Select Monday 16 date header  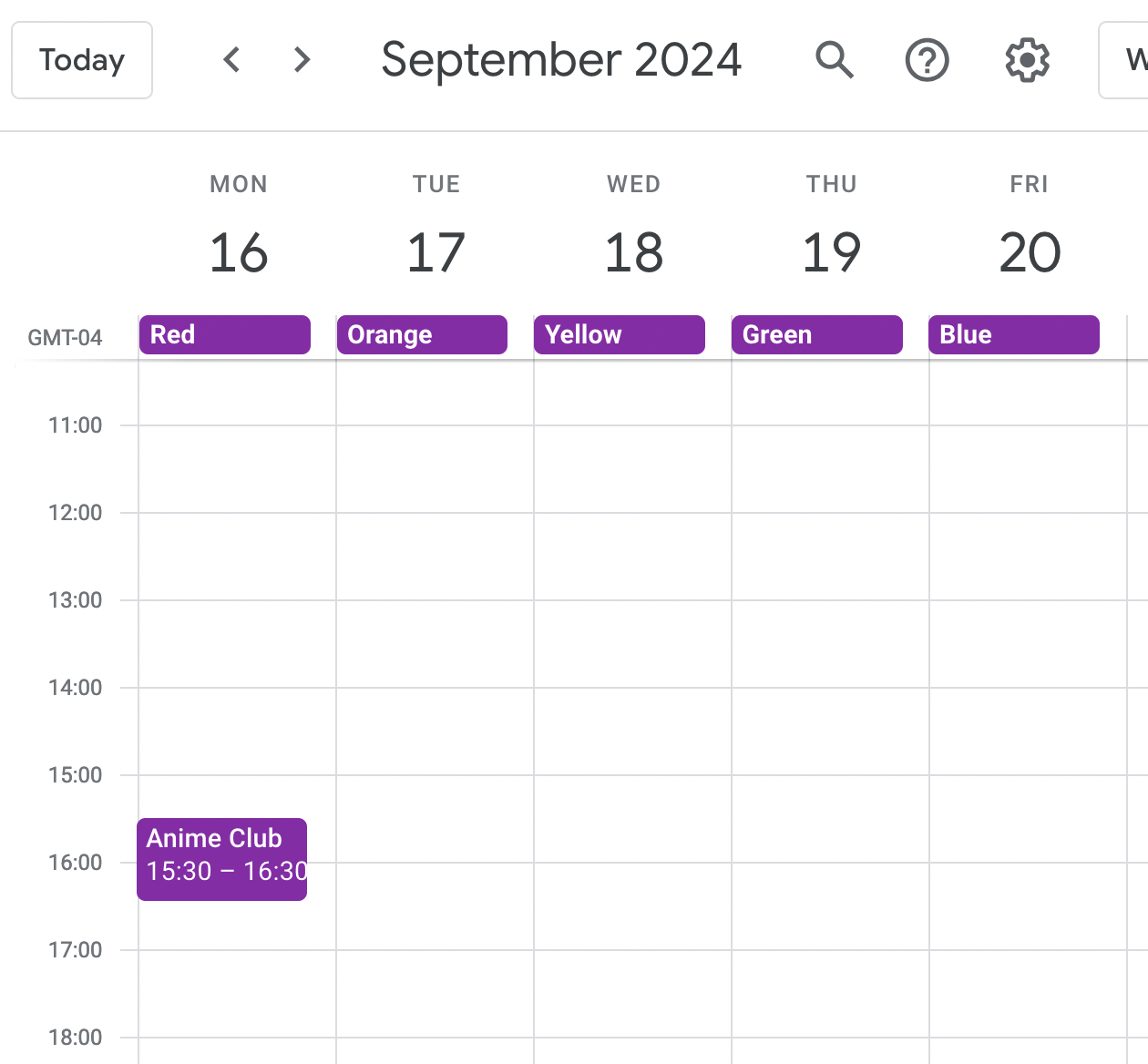point(239,252)
